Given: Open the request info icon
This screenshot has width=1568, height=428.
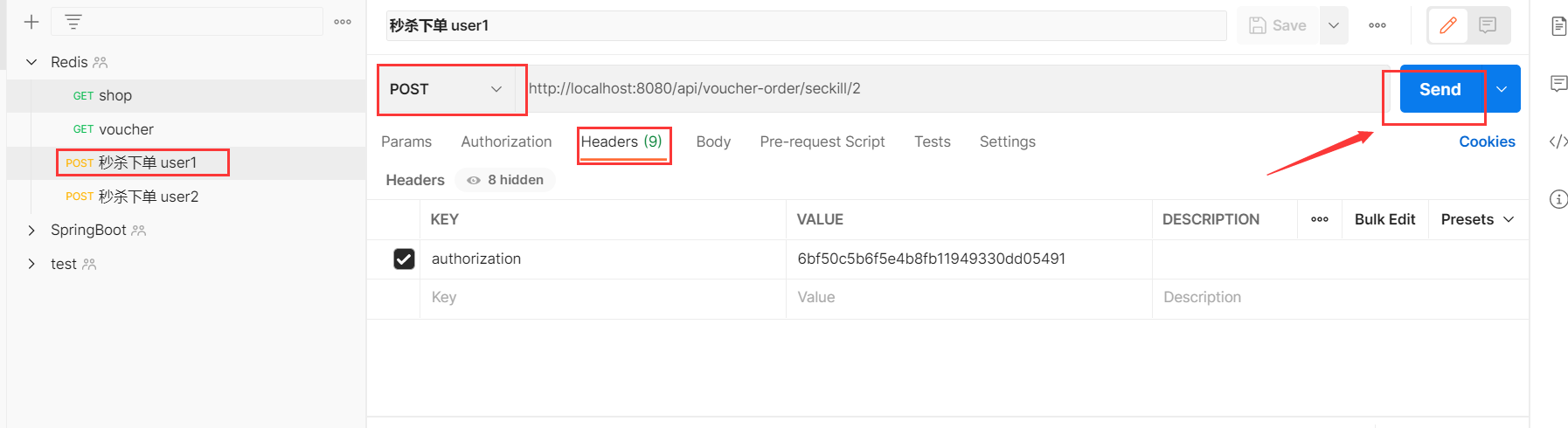Looking at the screenshot, I should (x=1558, y=199).
